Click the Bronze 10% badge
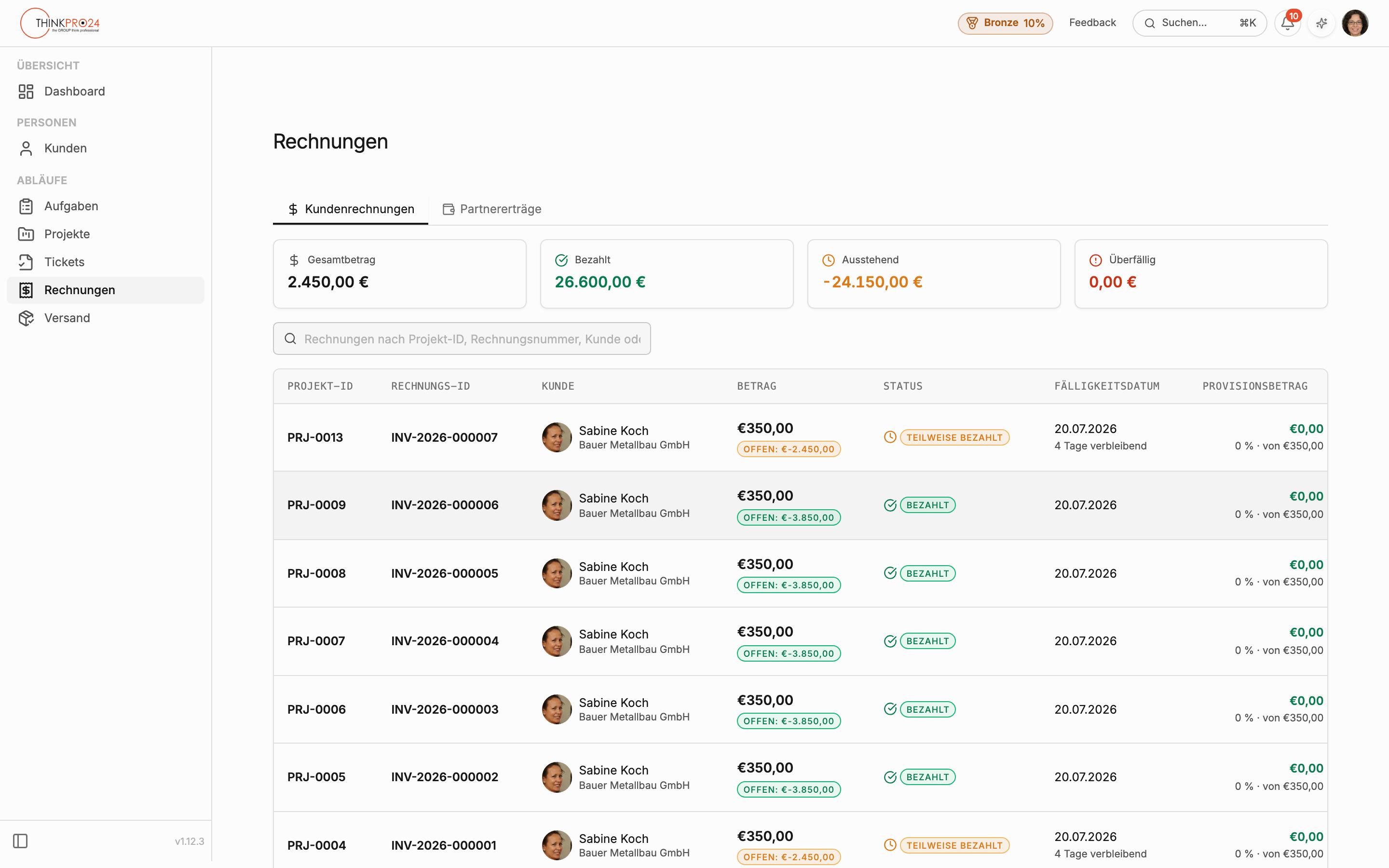The image size is (1389, 868). (x=1005, y=23)
